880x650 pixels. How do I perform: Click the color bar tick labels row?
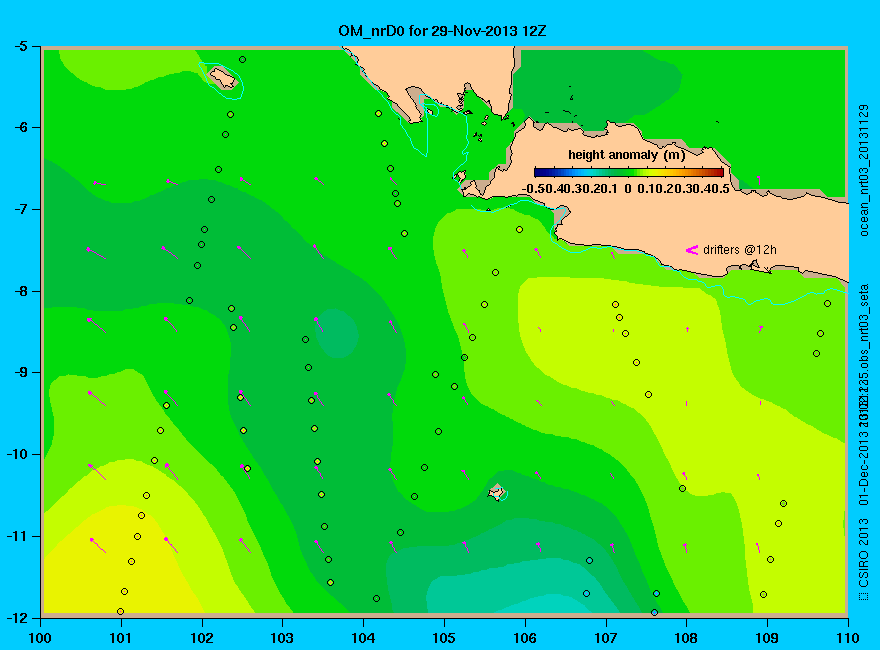pyautogui.click(x=626, y=189)
